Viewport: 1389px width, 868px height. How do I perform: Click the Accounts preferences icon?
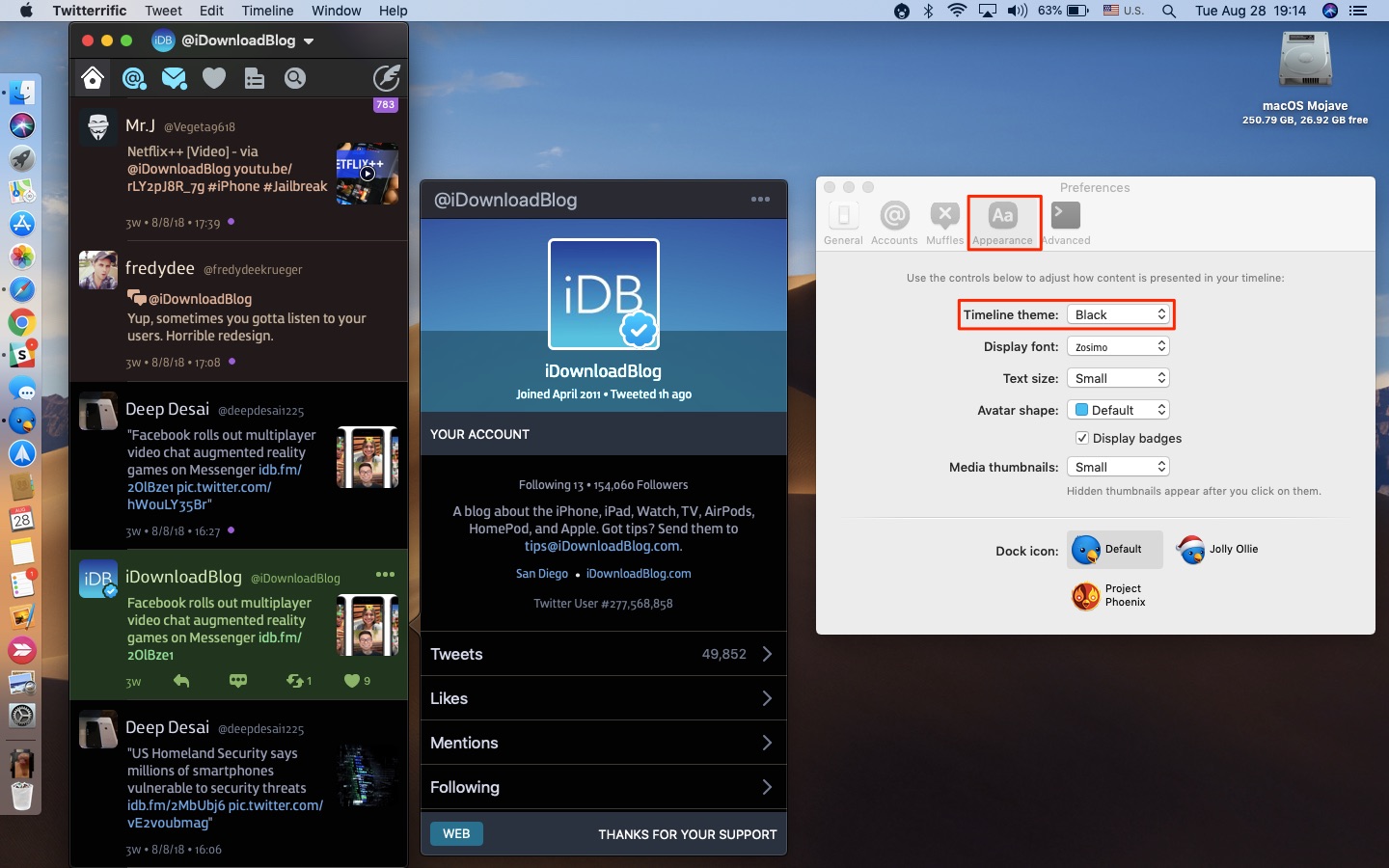[x=894, y=224]
